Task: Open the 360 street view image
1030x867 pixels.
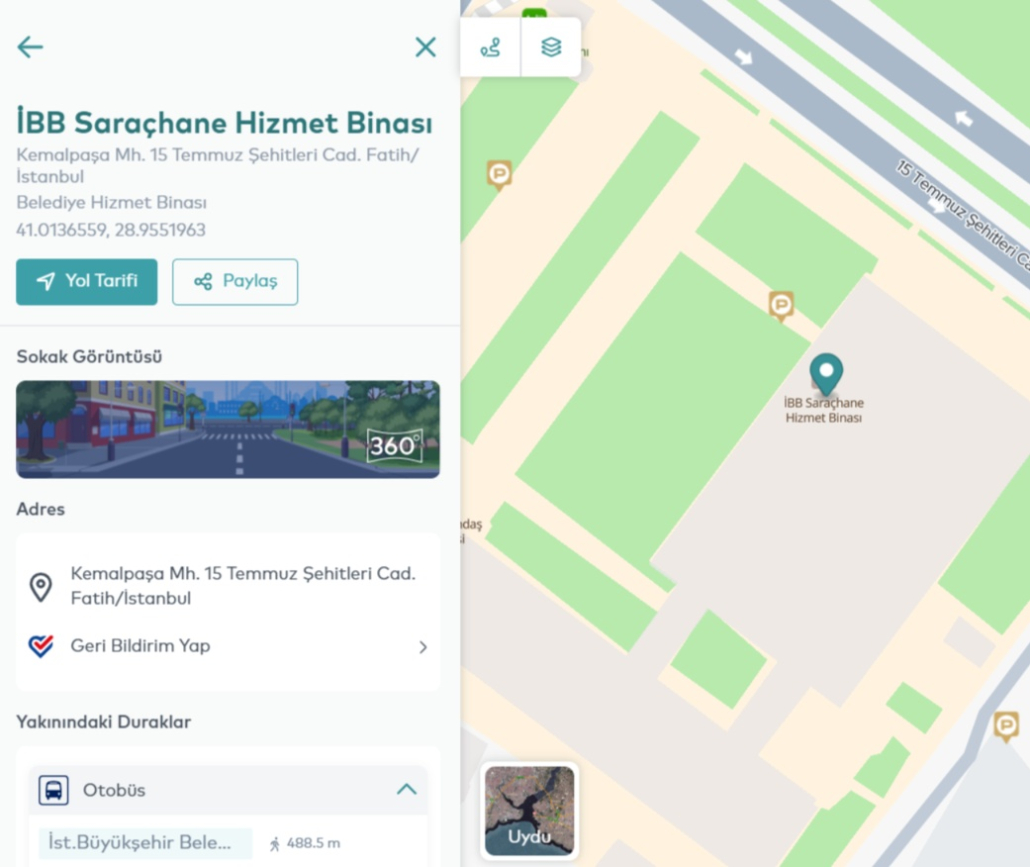Action: [228, 429]
